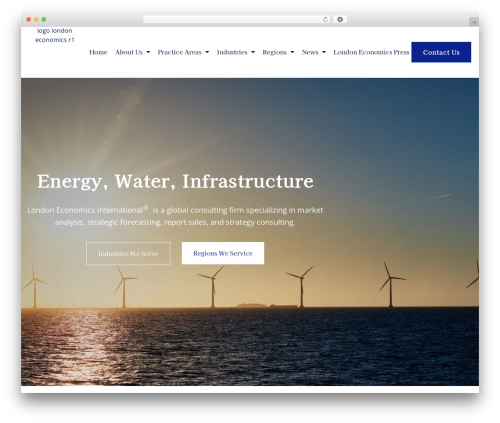Click the London Economics logo
500x423 pixels.
coord(55,35)
